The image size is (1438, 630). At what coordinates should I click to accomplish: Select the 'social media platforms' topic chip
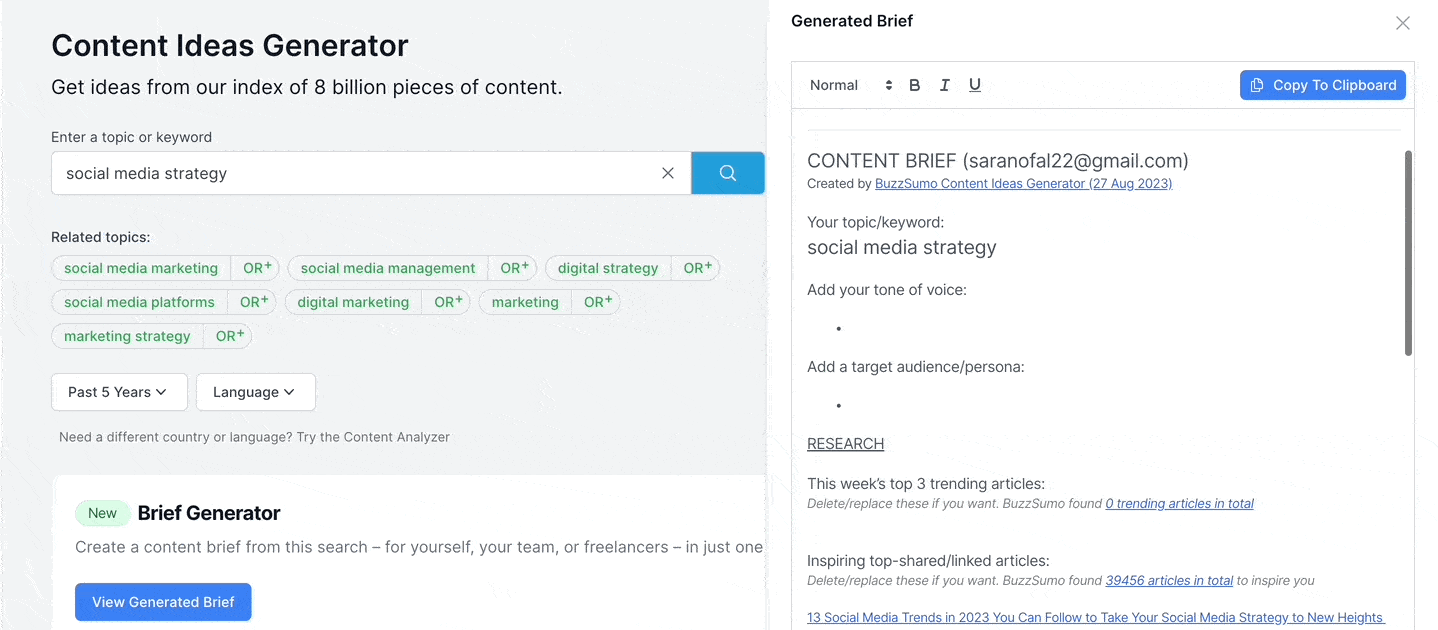pyautogui.click(x=139, y=302)
